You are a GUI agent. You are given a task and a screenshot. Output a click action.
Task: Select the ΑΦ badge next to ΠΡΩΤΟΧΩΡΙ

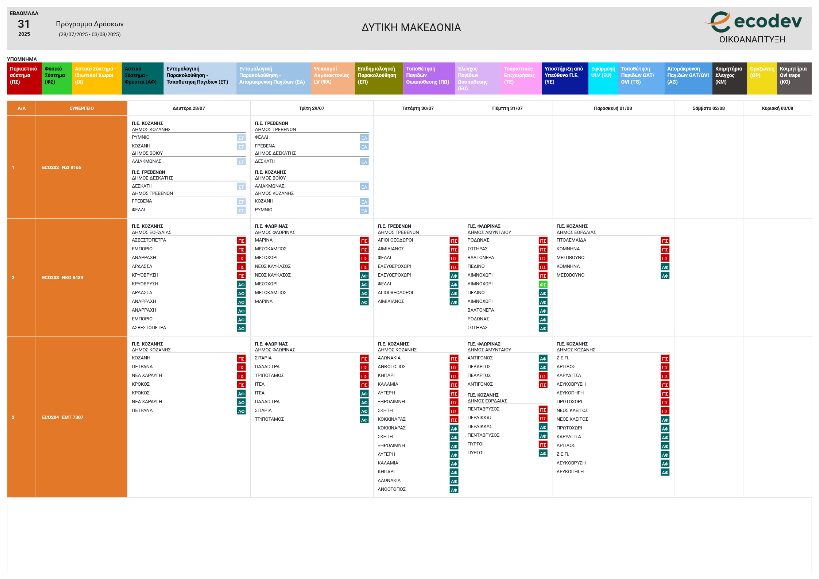point(665,429)
